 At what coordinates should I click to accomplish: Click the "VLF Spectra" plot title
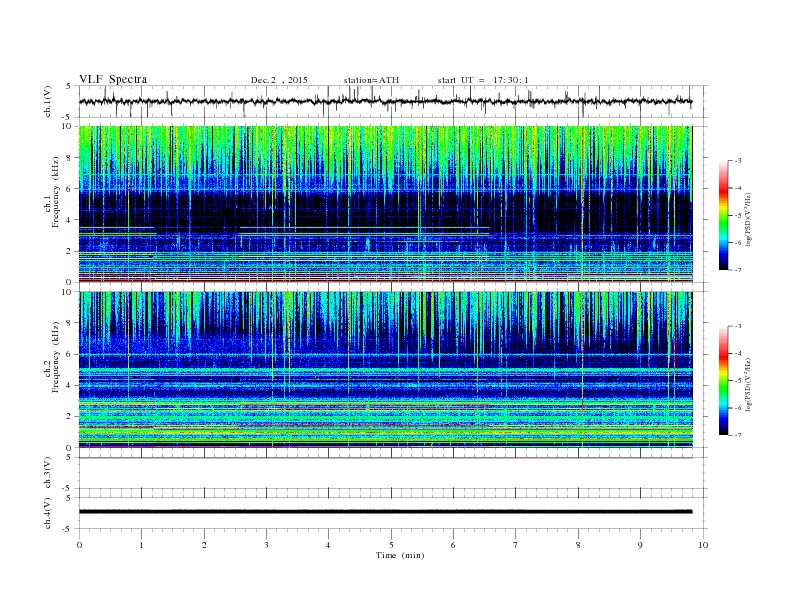(x=113, y=79)
